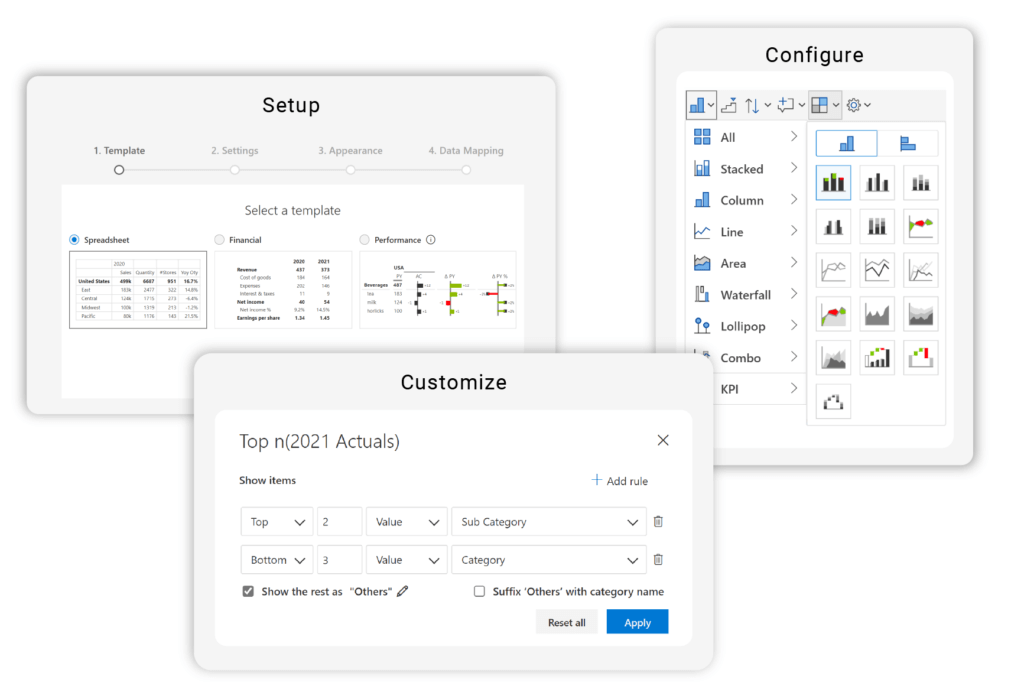This screenshot has width=1024, height=689.
Task: Click the layout grid icon in Configure toolbar
Action: coord(821,104)
